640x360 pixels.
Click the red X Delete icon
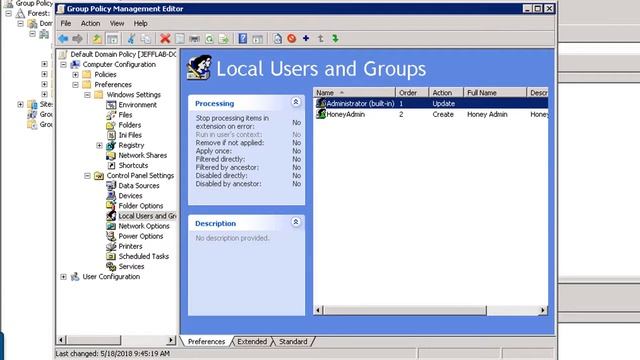click(165, 39)
